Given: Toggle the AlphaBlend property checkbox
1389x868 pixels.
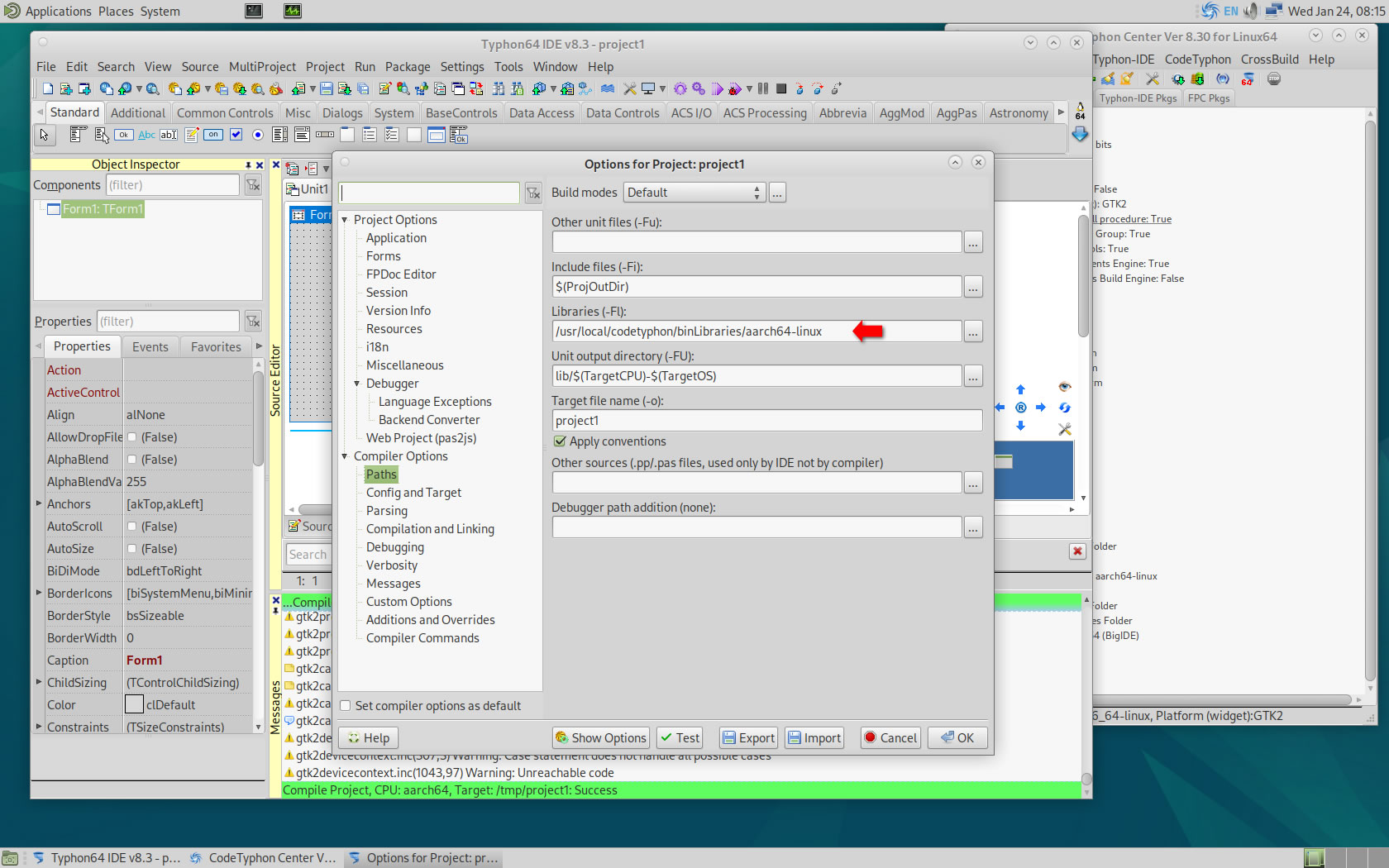Looking at the screenshot, I should pos(131,460).
